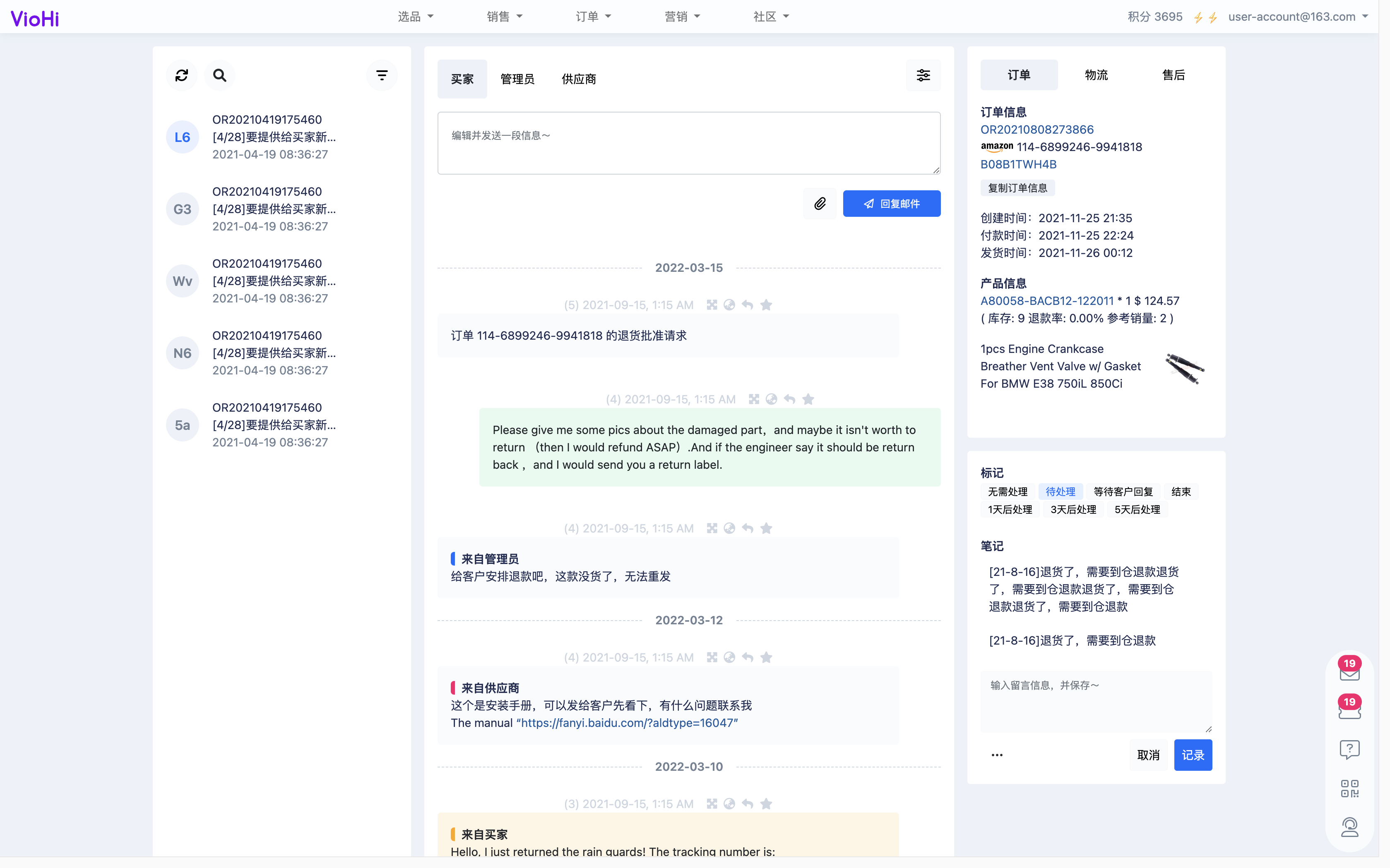Viewport: 1390px width, 868px height.
Task: Open the fanyi.baidu.com manual link
Action: click(x=627, y=723)
